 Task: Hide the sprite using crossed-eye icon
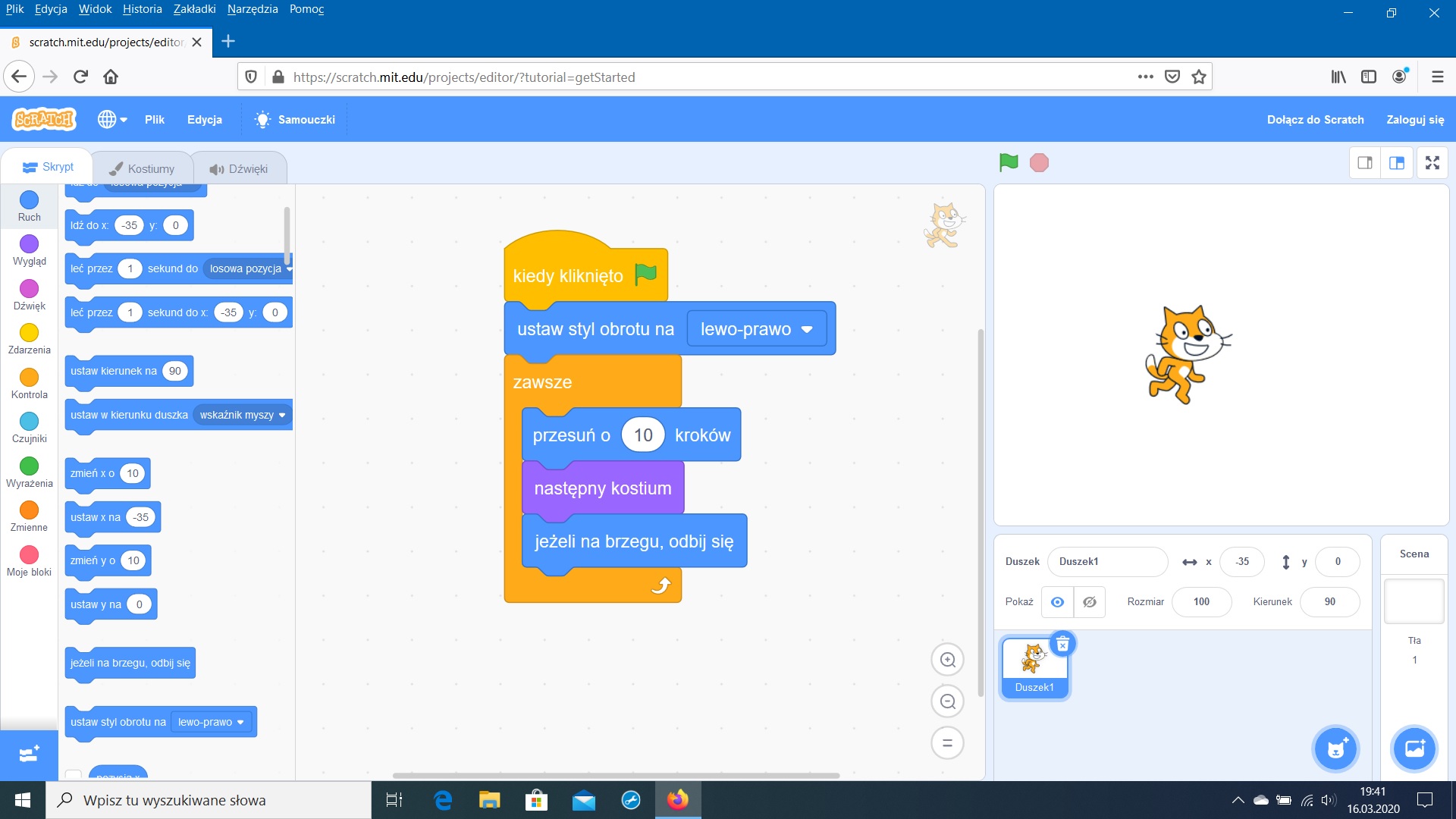pos(1090,601)
